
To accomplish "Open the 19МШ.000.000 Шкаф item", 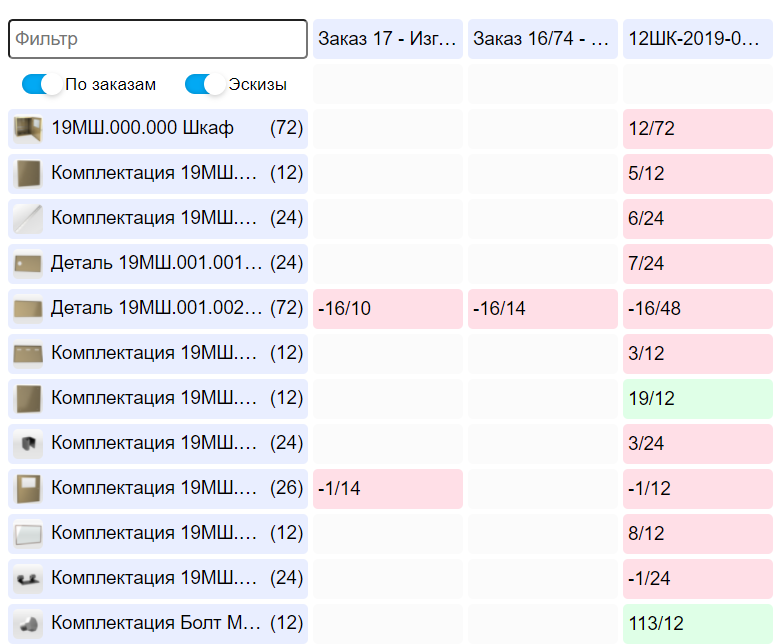I will pos(142,129).
